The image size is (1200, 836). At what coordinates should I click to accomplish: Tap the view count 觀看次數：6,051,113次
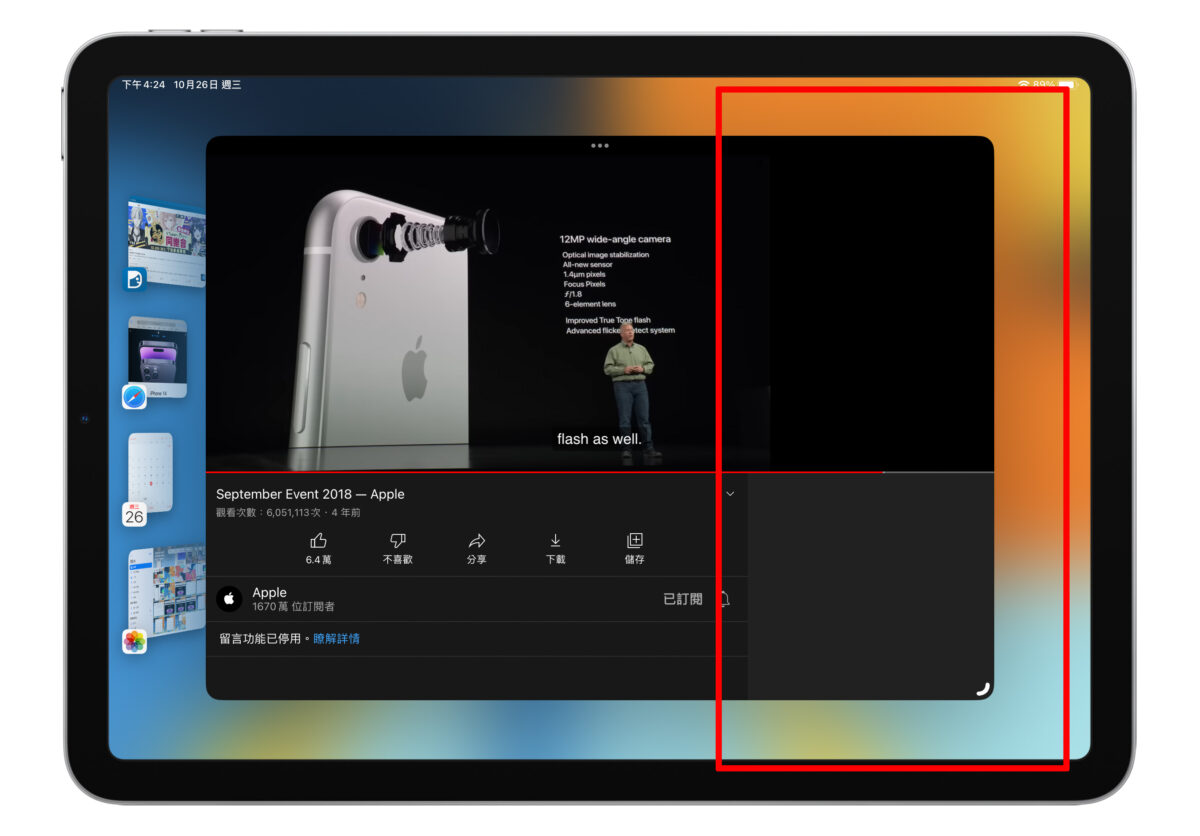(266, 512)
